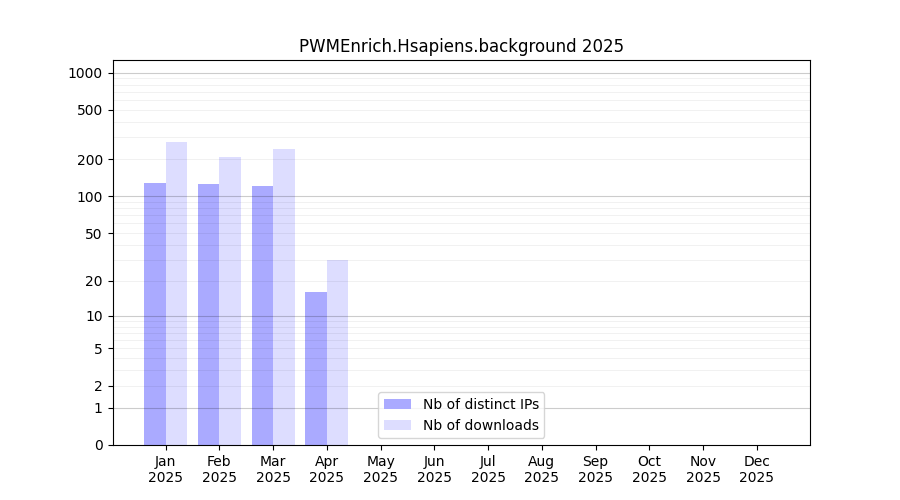Image resolution: width=900 pixels, height=500 pixels.
Task: Click the Nb of downloads legend swatch
Action: coord(397,425)
